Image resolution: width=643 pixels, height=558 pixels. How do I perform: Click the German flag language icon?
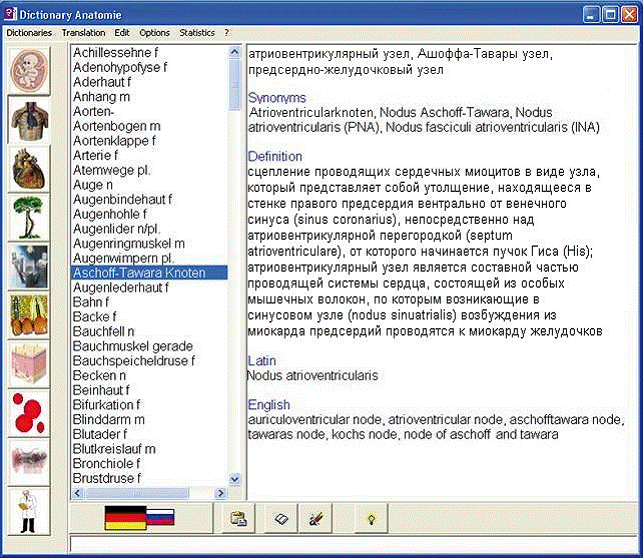click(x=125, y=517)
